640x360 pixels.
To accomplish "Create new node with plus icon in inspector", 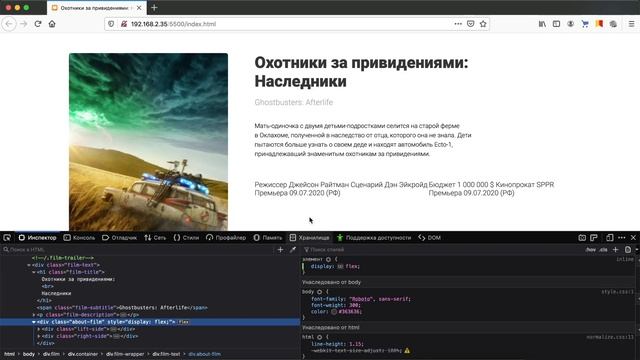I will pyautogui.click(x=280, y=249).
